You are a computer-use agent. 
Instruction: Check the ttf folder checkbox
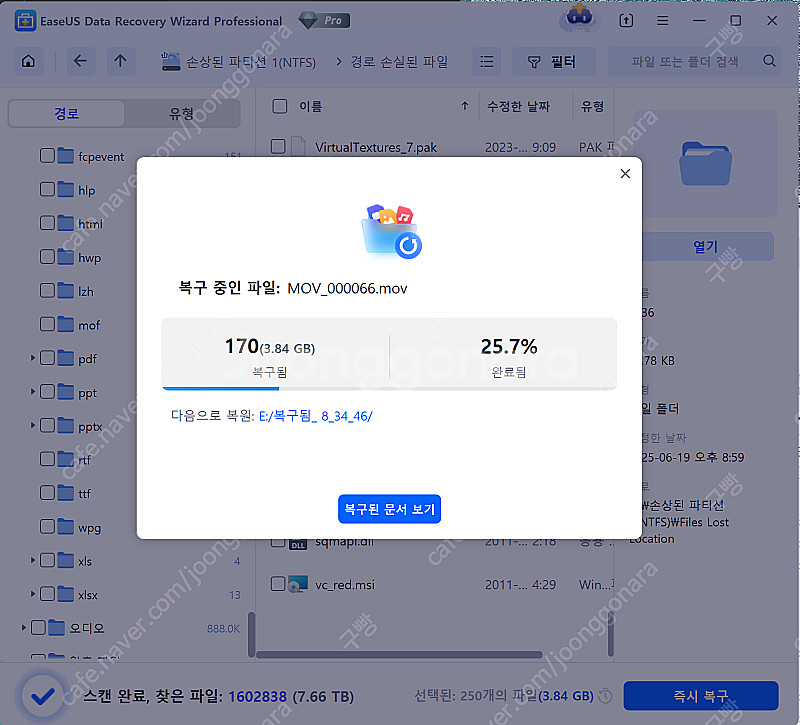pyautogui.click(x=47, y=492)
